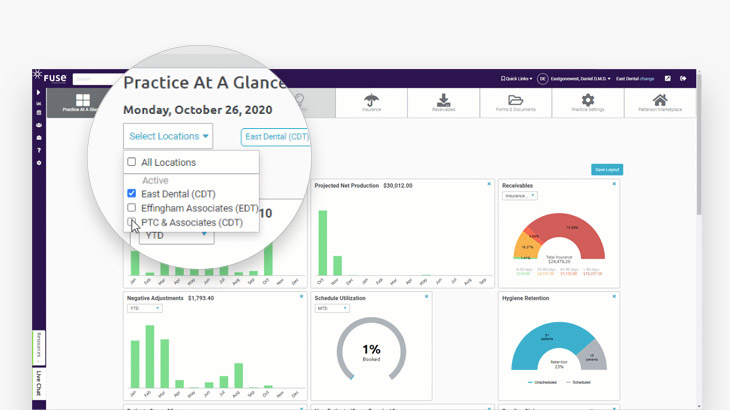Click the gray segment of Hygiene Retention chart
The width and height of the screenshot is (730, 410).
592,356
